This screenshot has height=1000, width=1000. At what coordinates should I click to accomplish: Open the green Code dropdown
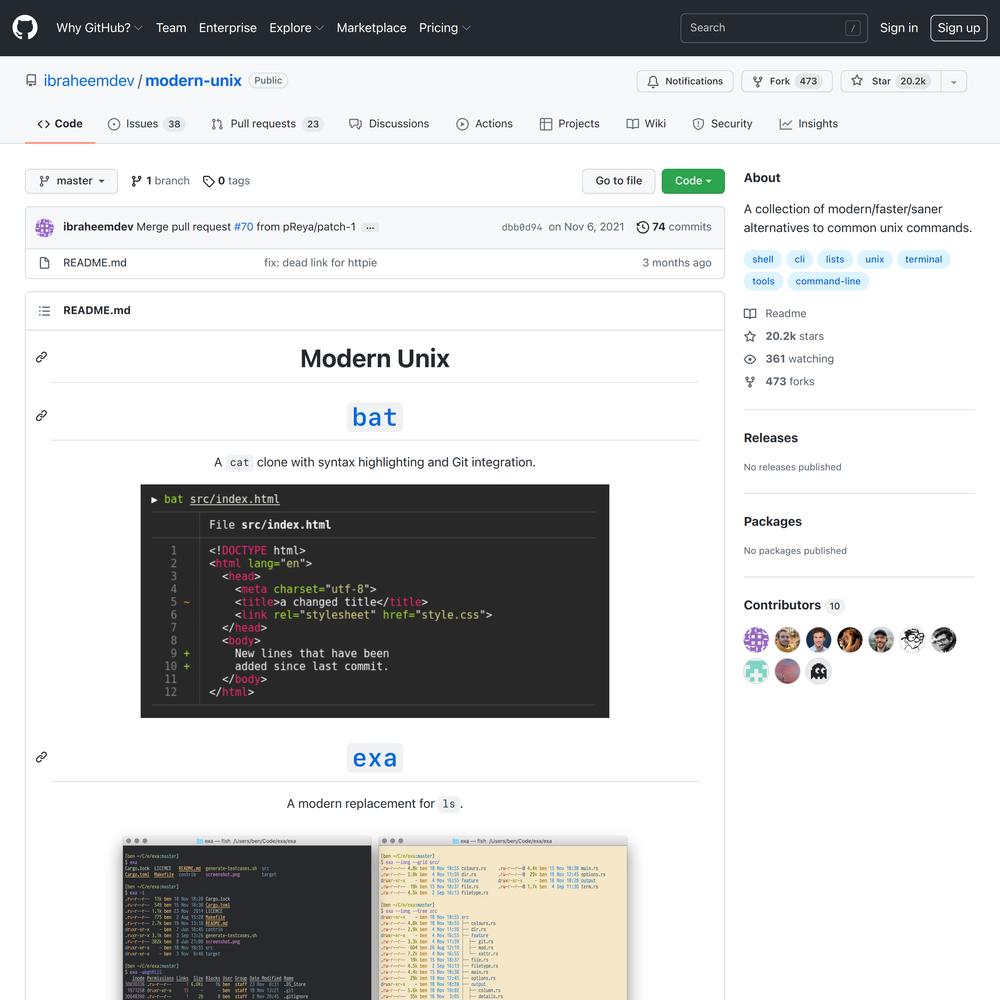(x=693, y=181)
